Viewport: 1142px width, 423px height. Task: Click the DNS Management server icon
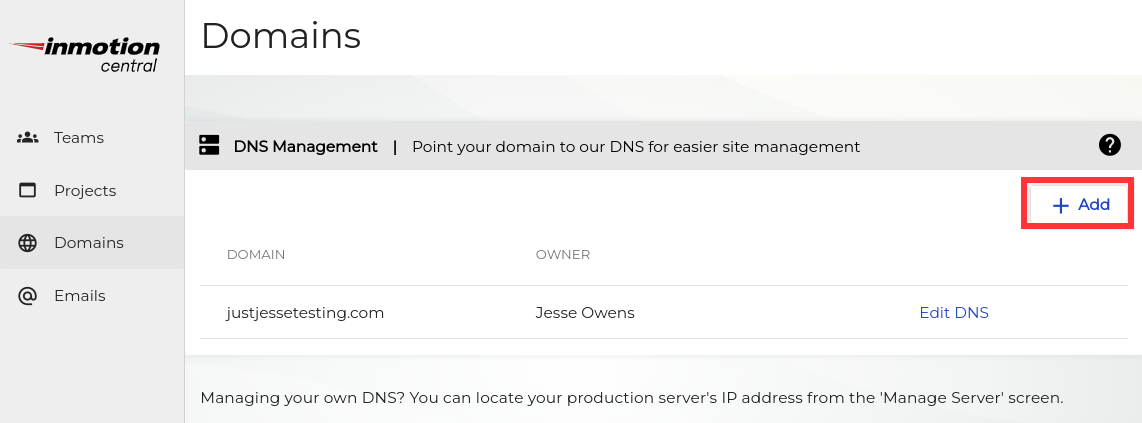click(x=209, y=146)
